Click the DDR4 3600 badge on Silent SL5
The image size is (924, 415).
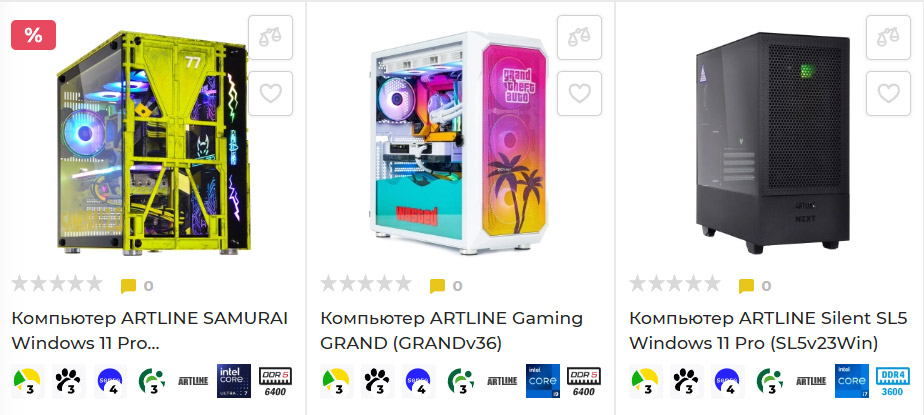pyautogui.click(x=892, y=381)
